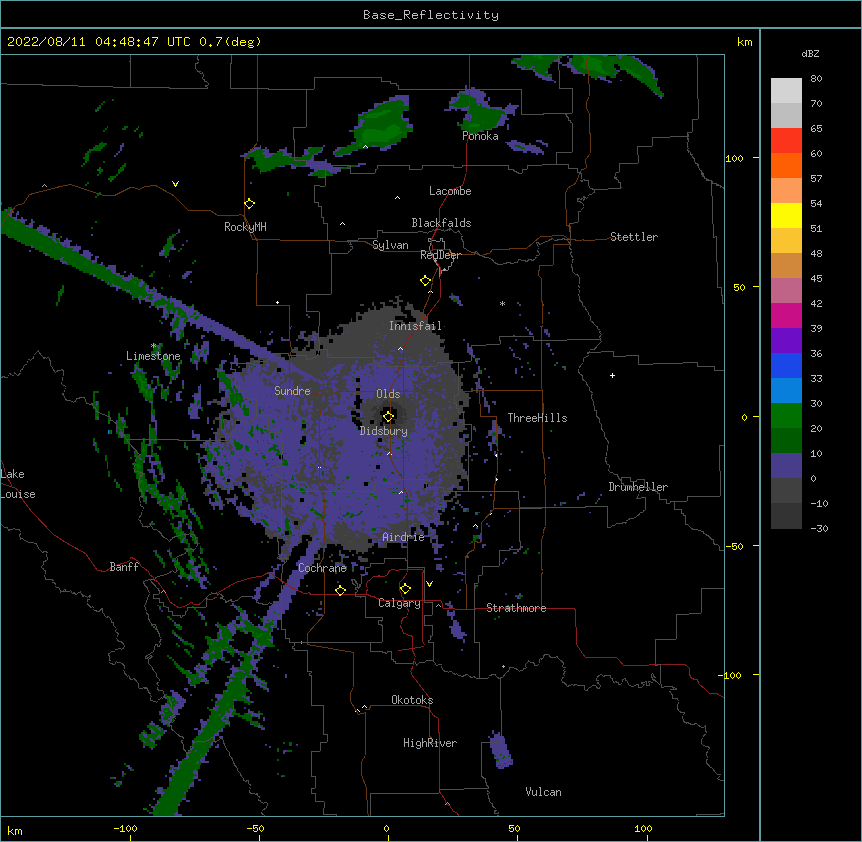862x842 pixels.
Task: Click the Base_Reflectivity title
Action: [x=431, y=15]
